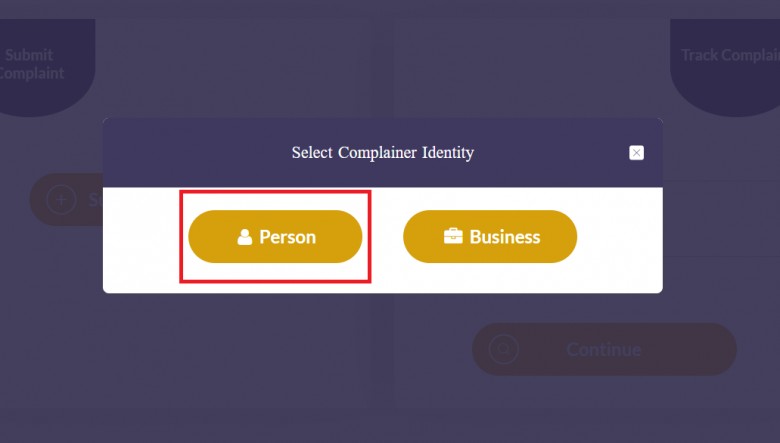
Task: Click the word Business on the button
Action: point(505,237)
